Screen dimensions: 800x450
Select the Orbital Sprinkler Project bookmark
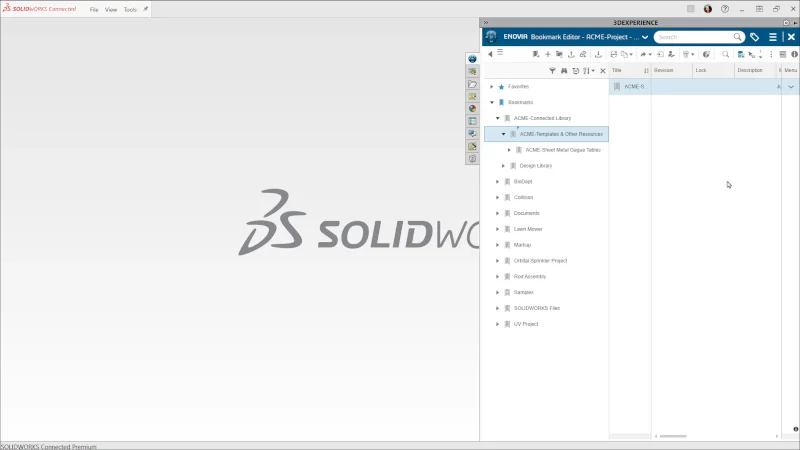[540, 261]
